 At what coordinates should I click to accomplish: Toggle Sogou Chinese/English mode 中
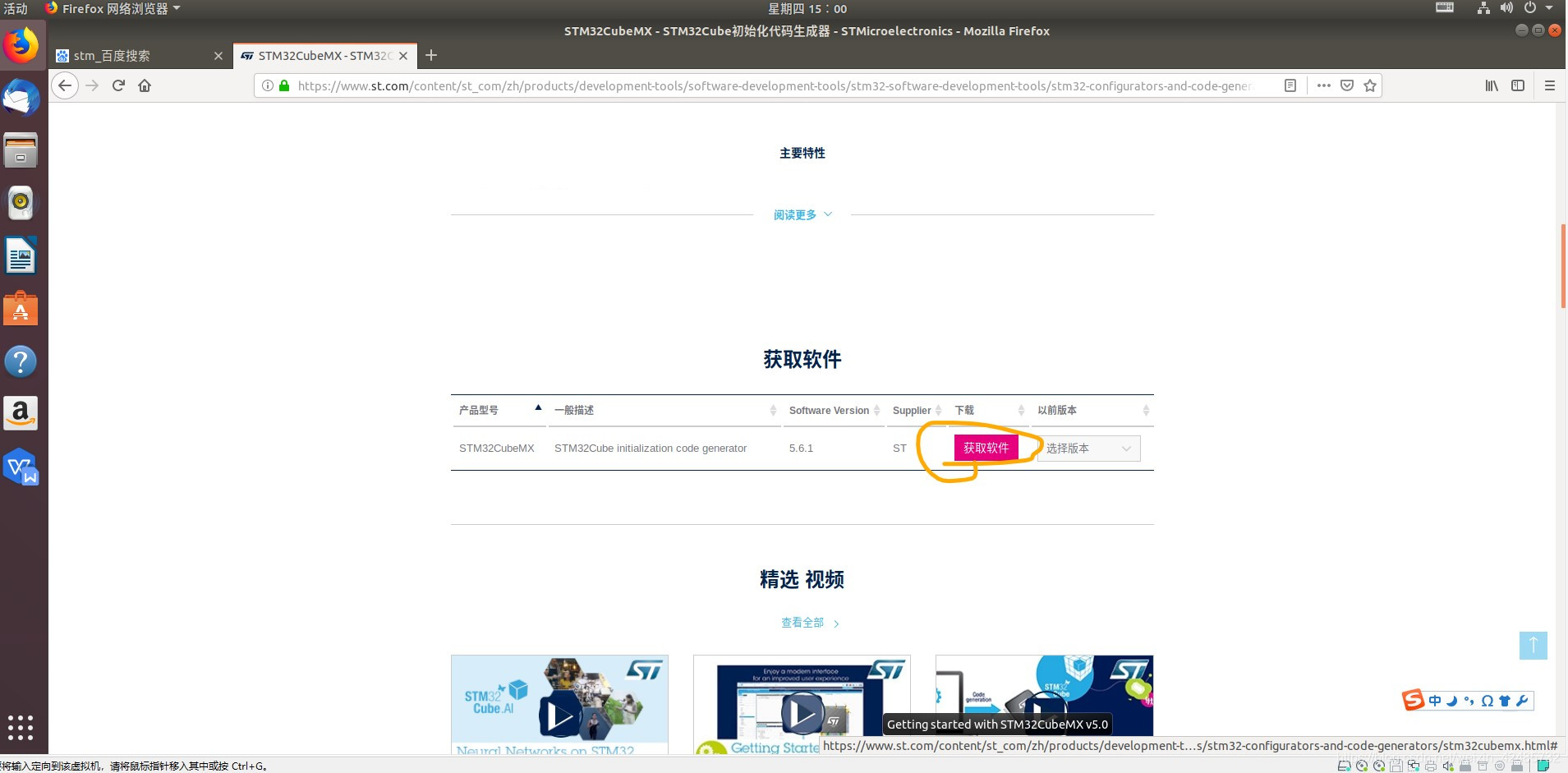coord(1435,701)
